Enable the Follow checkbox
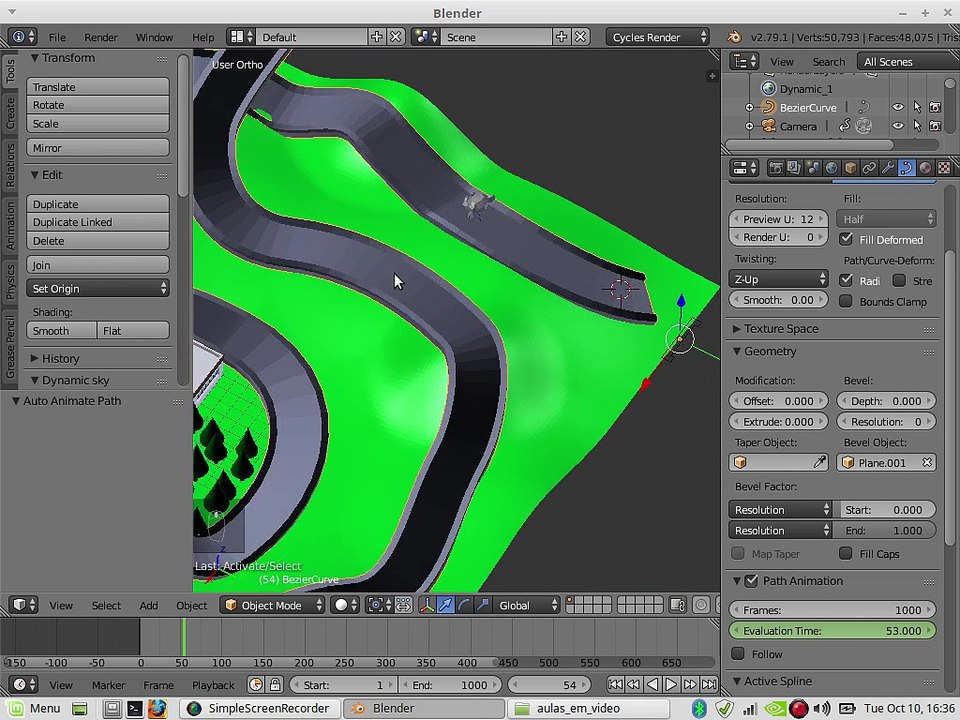The image size is (960, 720). tap(738, 653)
